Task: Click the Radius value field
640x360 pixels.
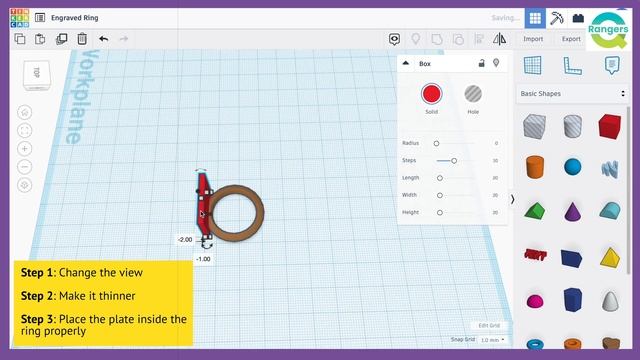Action: tap(496, 143)
